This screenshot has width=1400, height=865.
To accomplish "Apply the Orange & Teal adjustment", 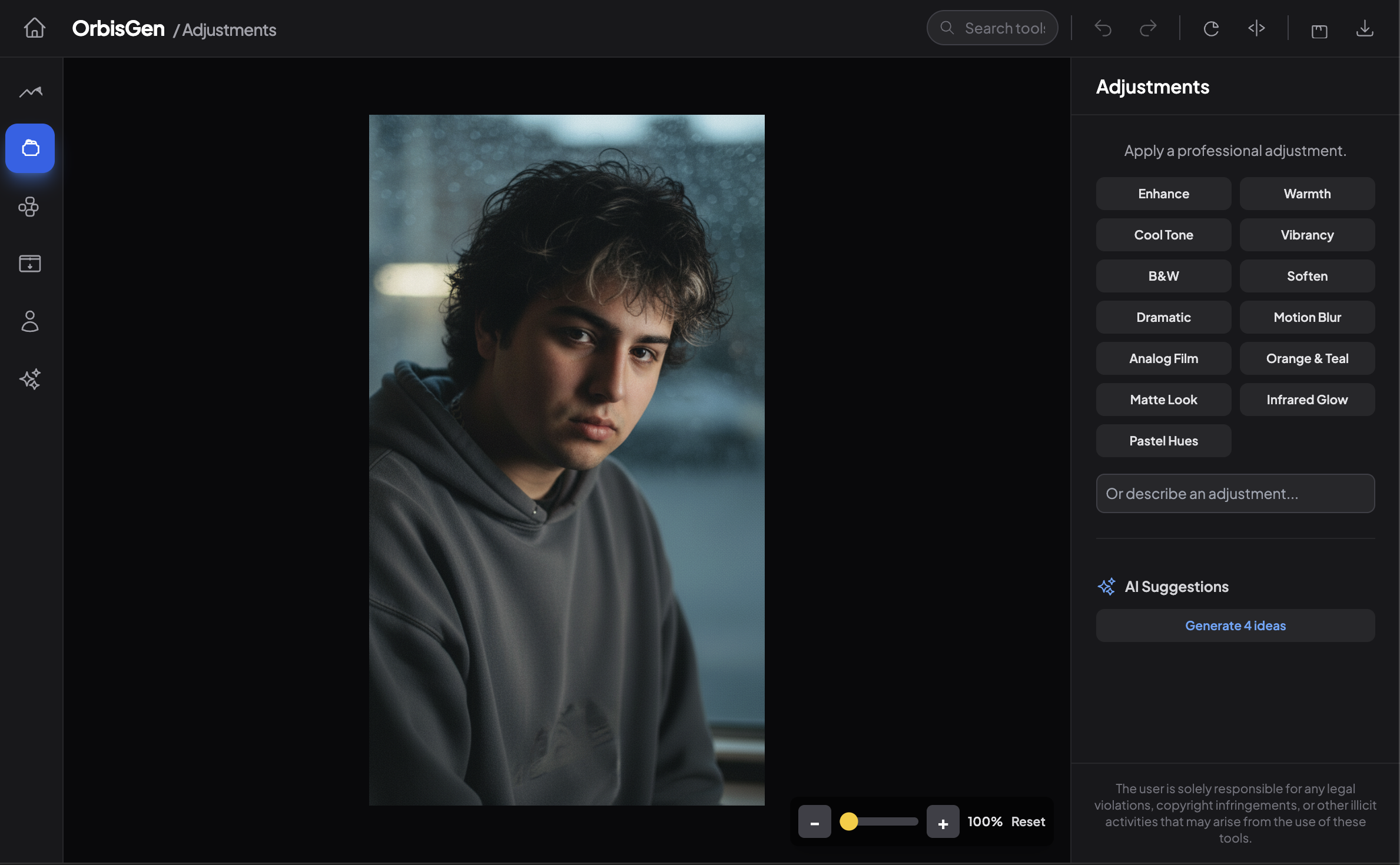I will click(x=1306, y=358).
